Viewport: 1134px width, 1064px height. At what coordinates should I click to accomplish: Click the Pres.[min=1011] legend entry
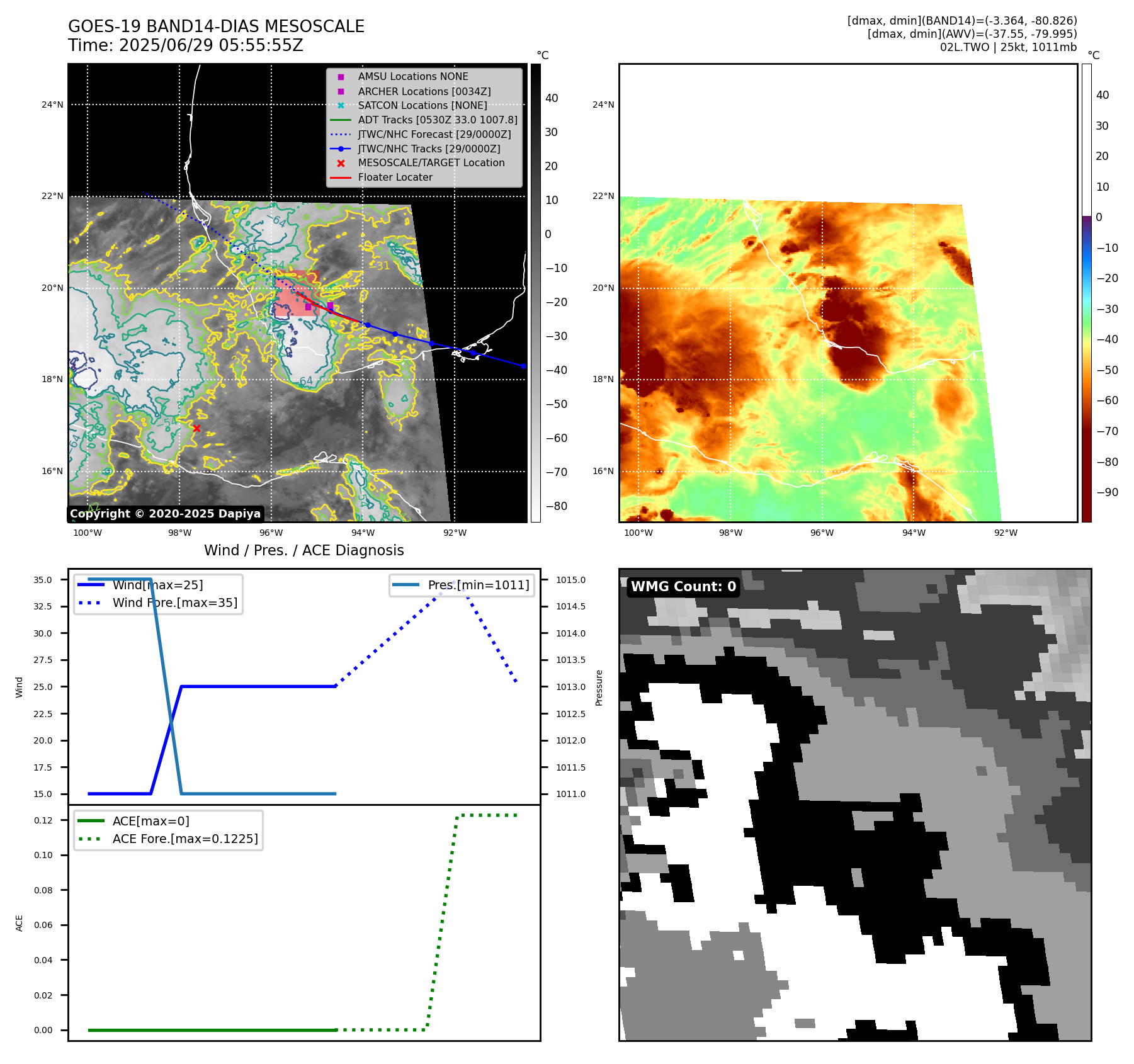pyautogui.click(x=461, y=585)
